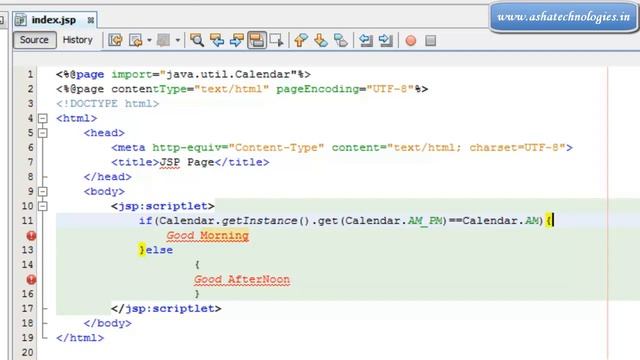The image size is (640, 360).
Task: Click line number 1 in gutter
Action: 30,75
